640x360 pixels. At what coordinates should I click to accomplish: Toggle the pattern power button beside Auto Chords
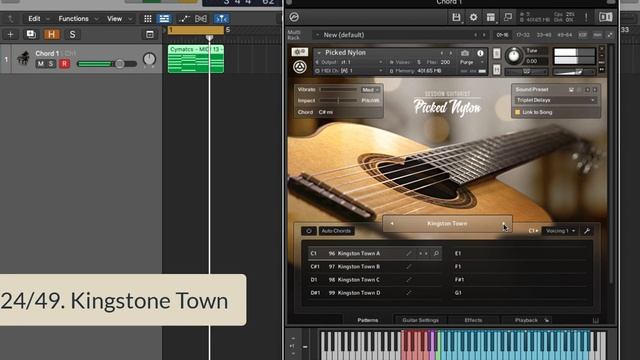(x=309, y=231)
